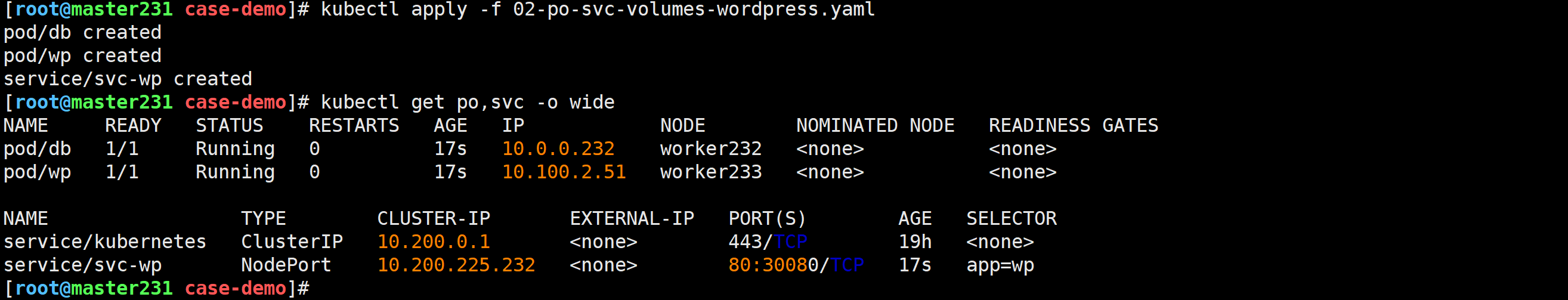Click the 19h age value

[915, 242]
